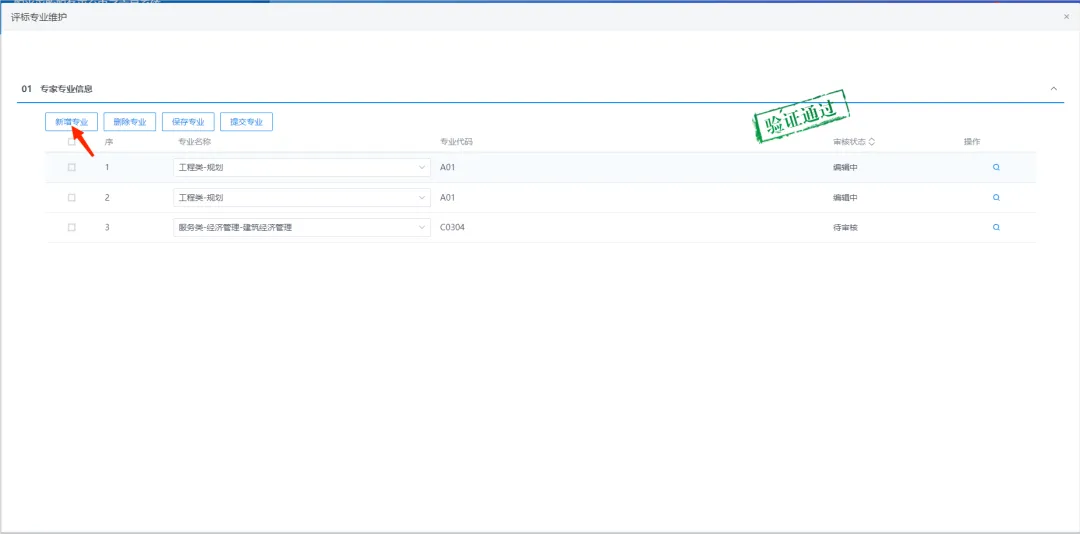This screenshot has height=534, width=1080.
Task: Open the 专业名称 dropdown in row 1
Action: (x=302, y=168)
